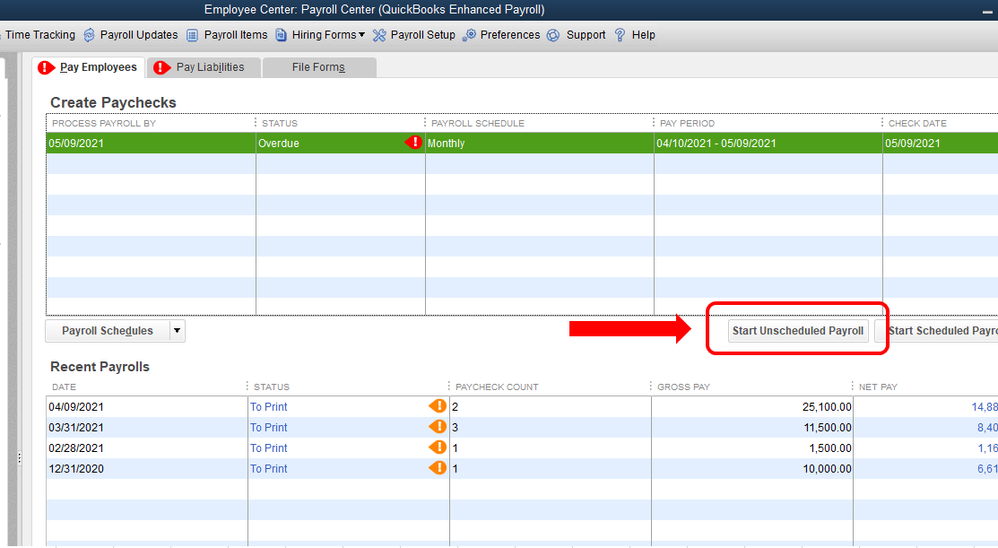Open net pay link for 04/09/2021 payroll
998x548 pixels.
coord(984,407)
